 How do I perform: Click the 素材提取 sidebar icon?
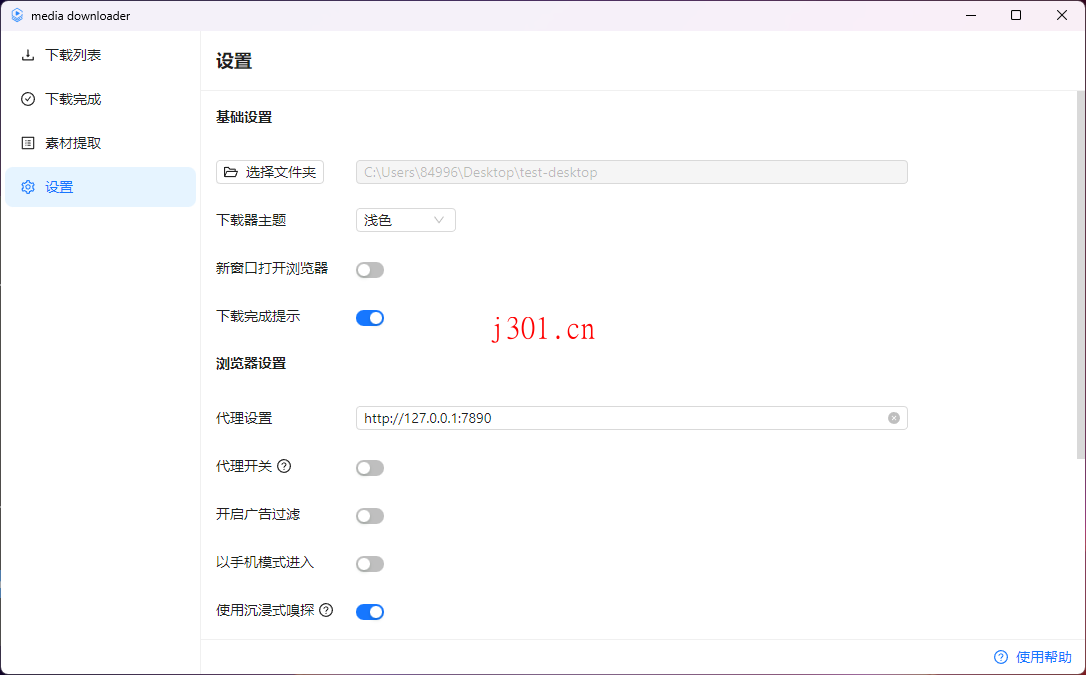(x=28, y=142)
